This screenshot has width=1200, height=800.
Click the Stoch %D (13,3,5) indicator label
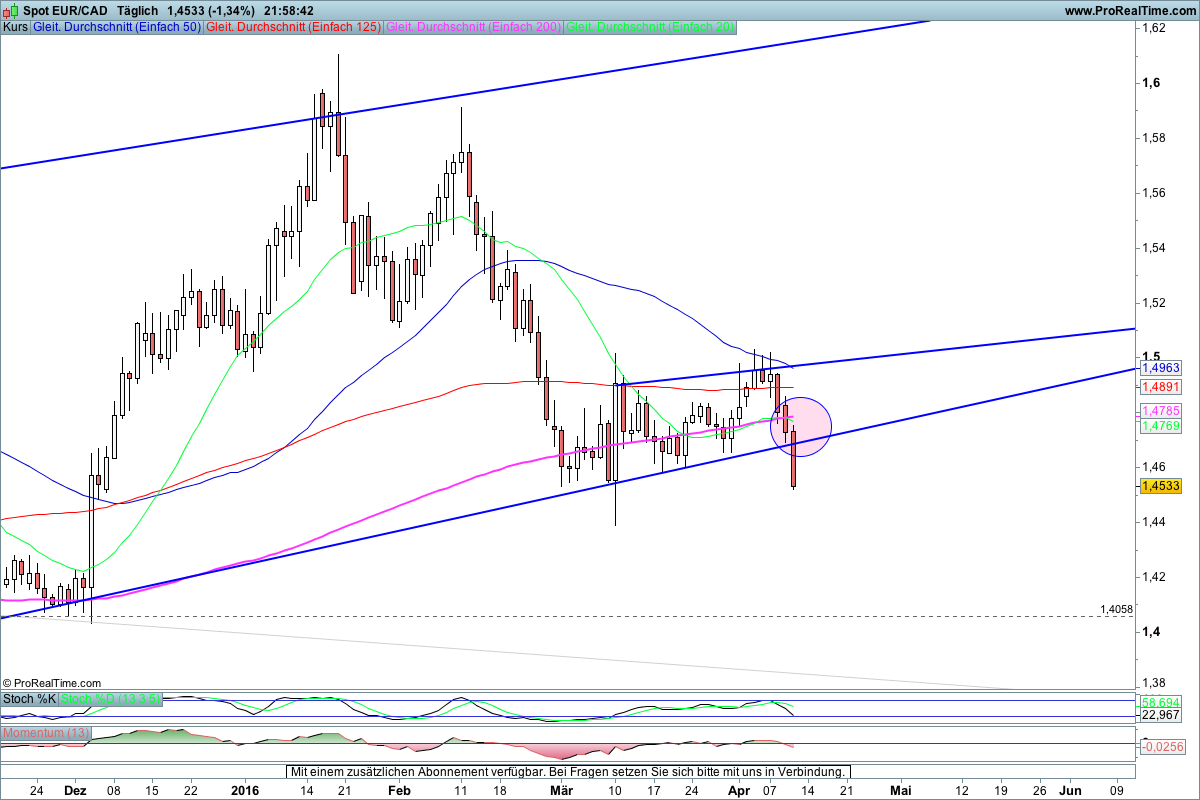110,699
